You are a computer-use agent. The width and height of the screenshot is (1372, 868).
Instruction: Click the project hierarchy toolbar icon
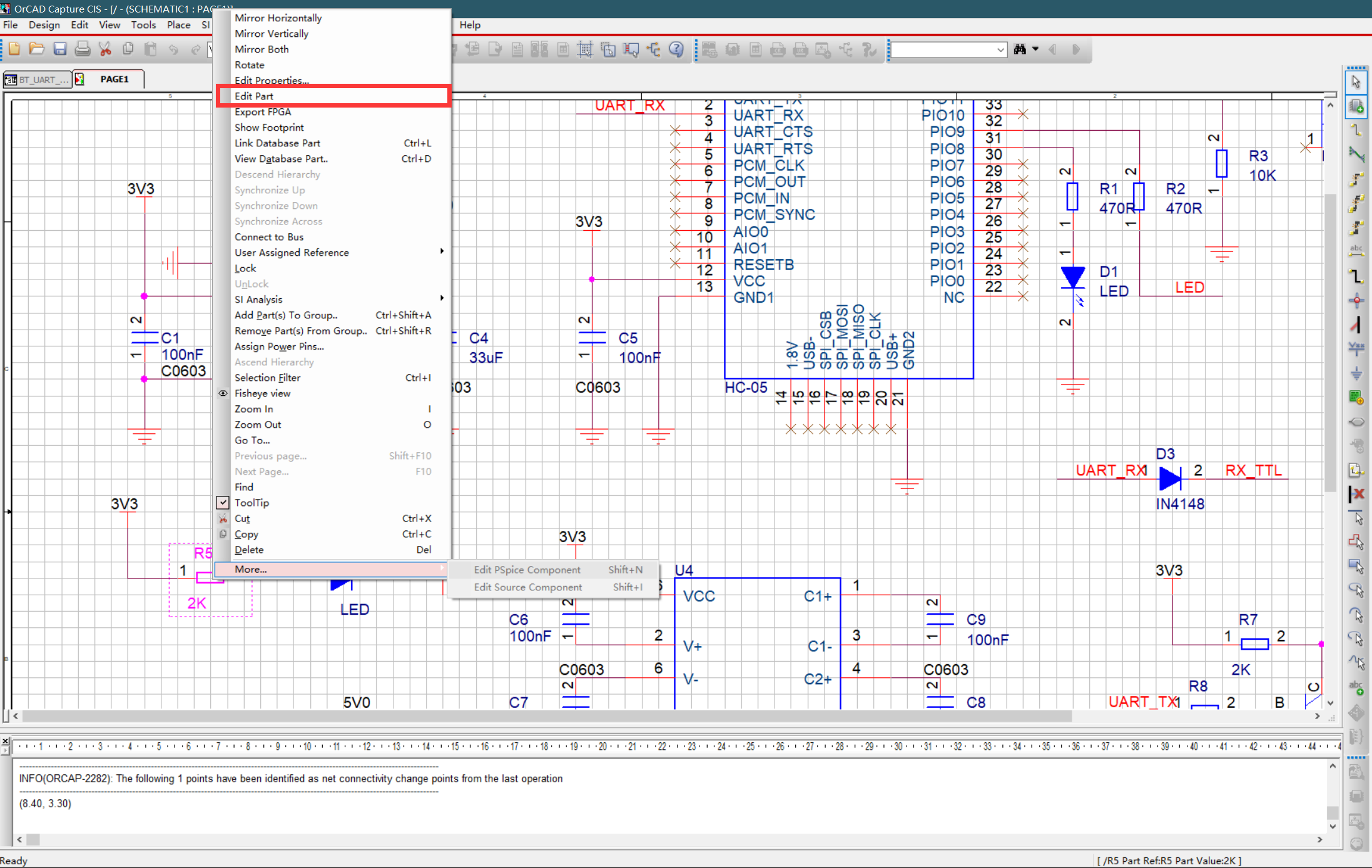(x=654, y=49)
